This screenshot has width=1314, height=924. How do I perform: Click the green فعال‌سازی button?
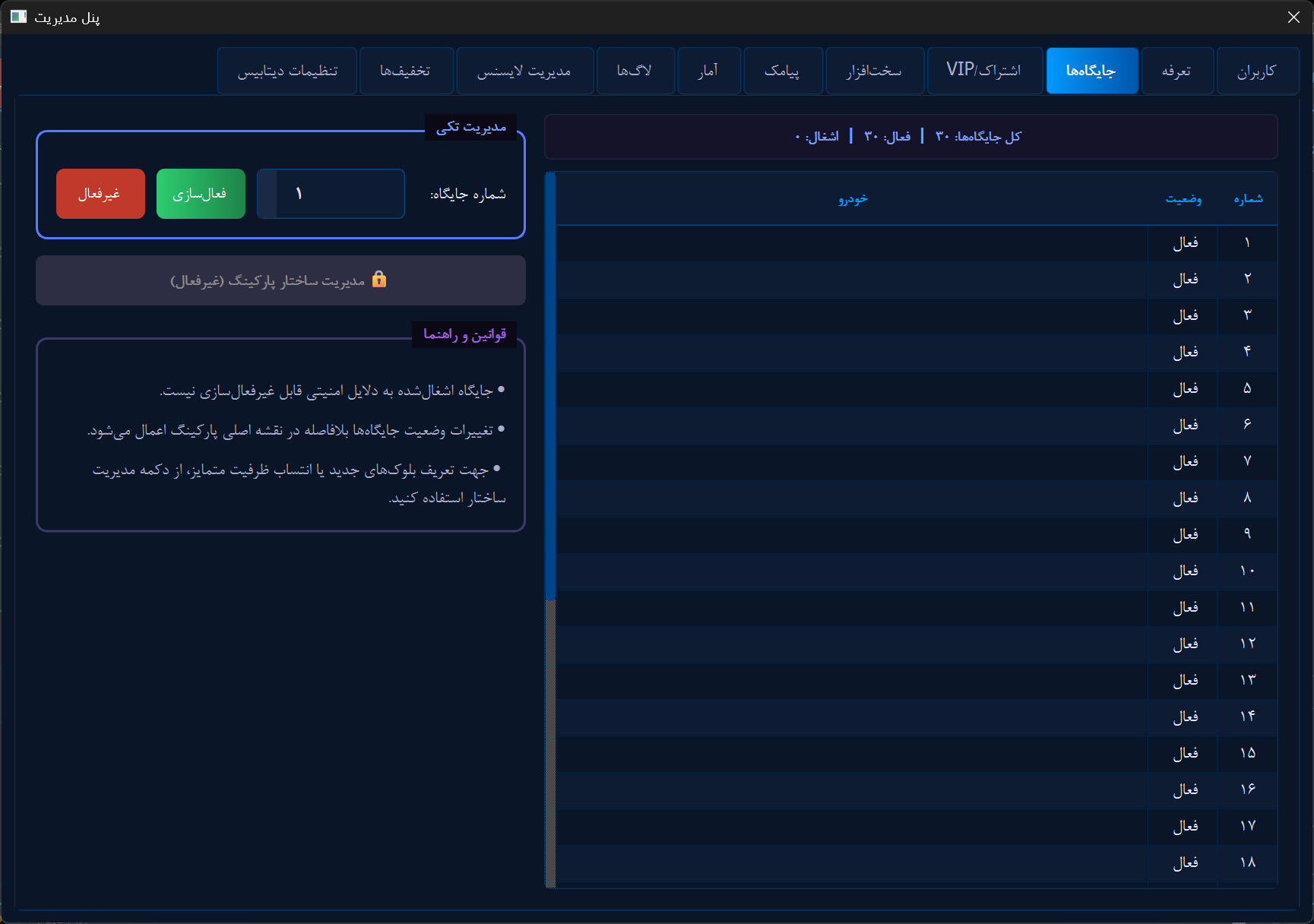pos(201,194)
